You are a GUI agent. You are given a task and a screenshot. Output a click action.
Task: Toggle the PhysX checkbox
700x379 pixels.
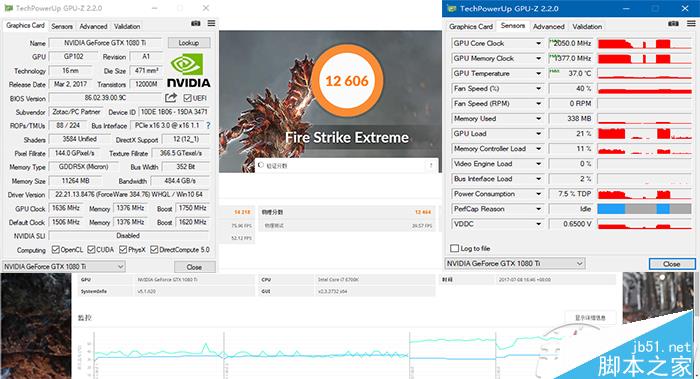[x=123, y=250]
